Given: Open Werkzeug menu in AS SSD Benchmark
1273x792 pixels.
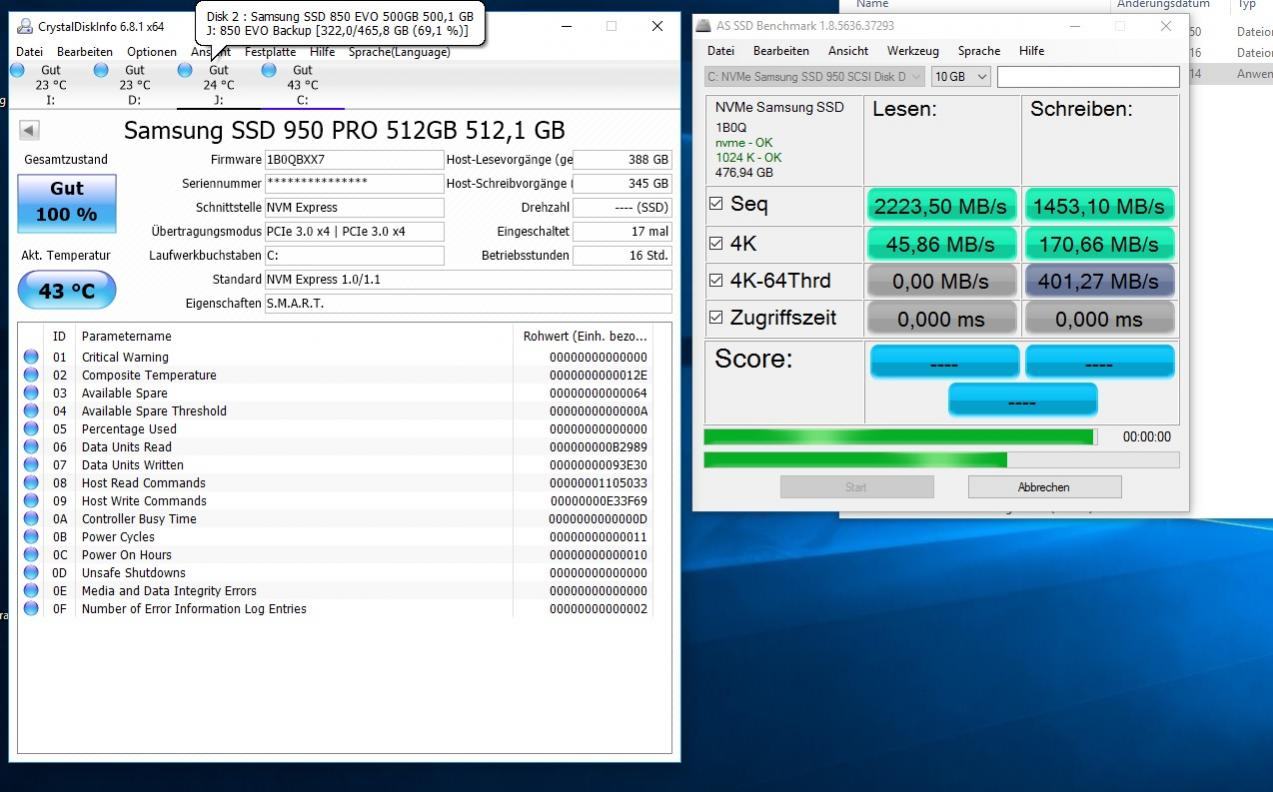Looking at the screenshot, I should pyautogui.click(x=913, y=51).
